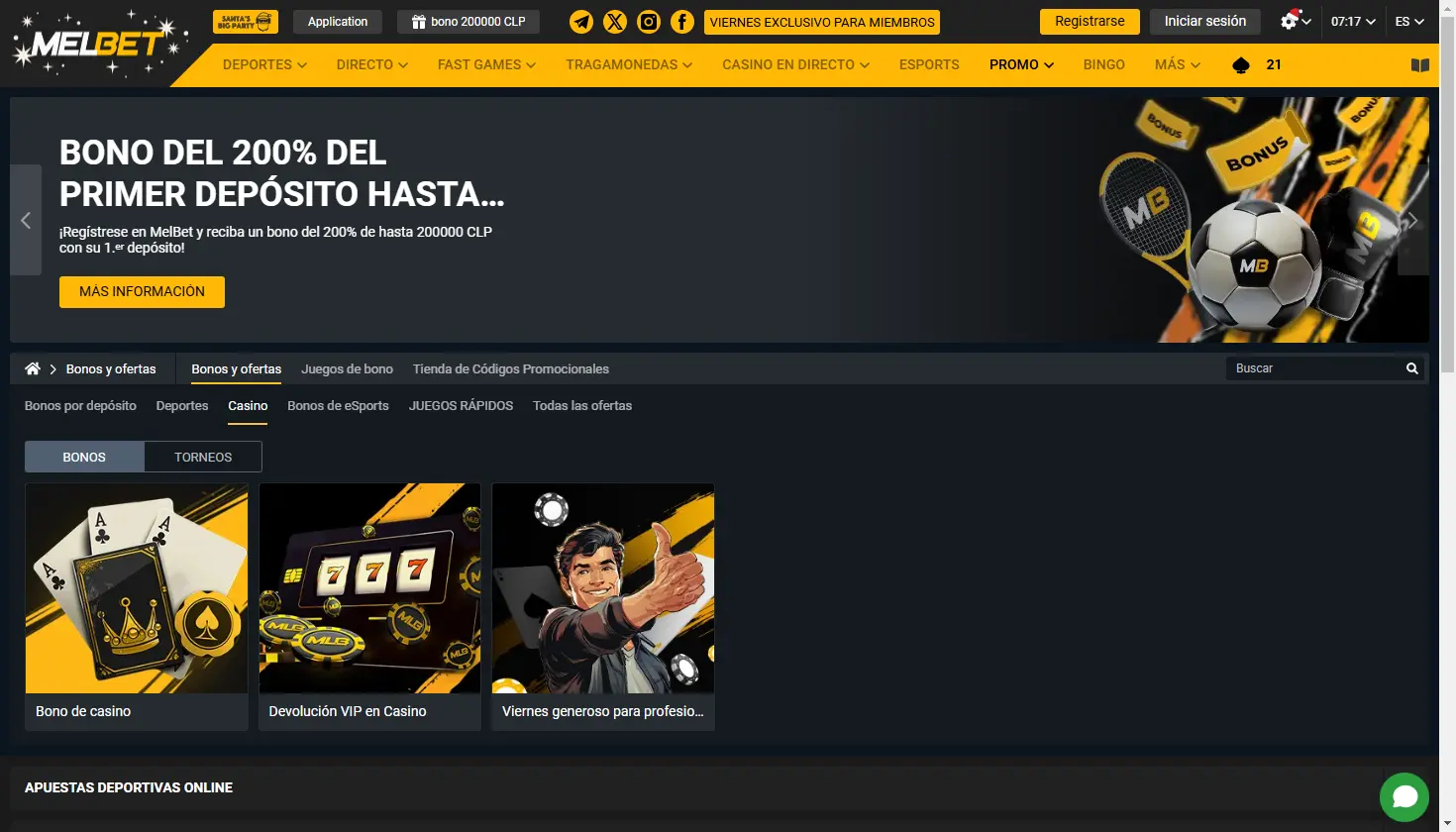Click the spade 21 game icon
Image resolution: width=1456 pixels, height=832 pixels.
1241,65
